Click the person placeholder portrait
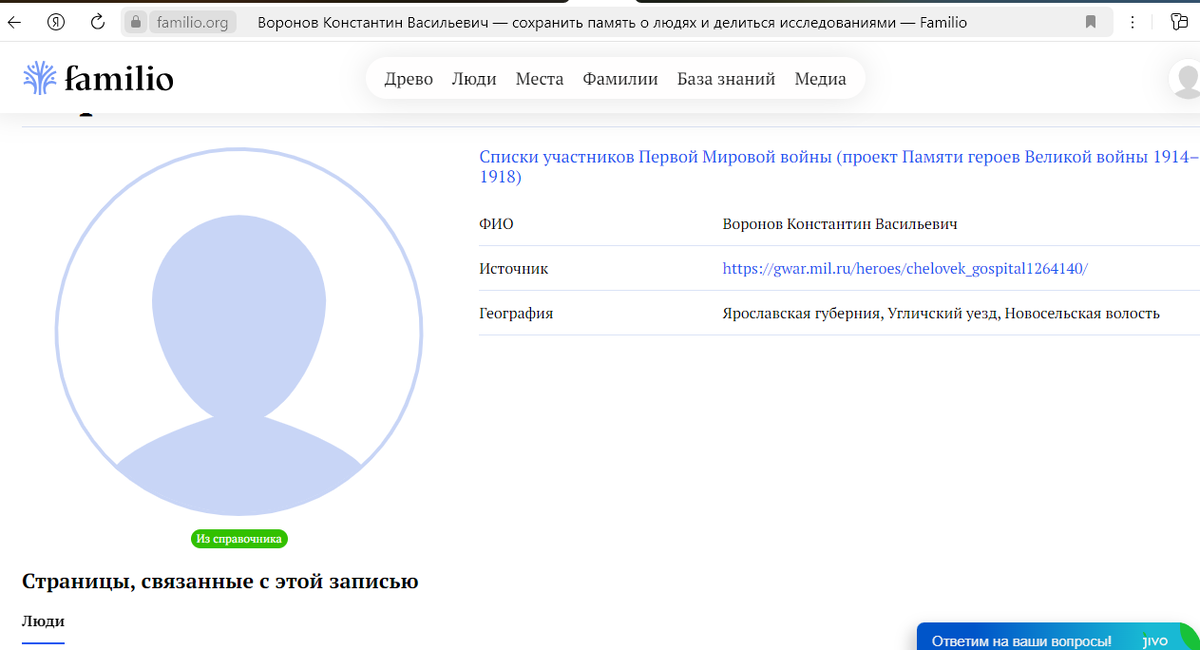Viewport: 1200px width, 650px height. pyautogui.click(x=239, y=332)
